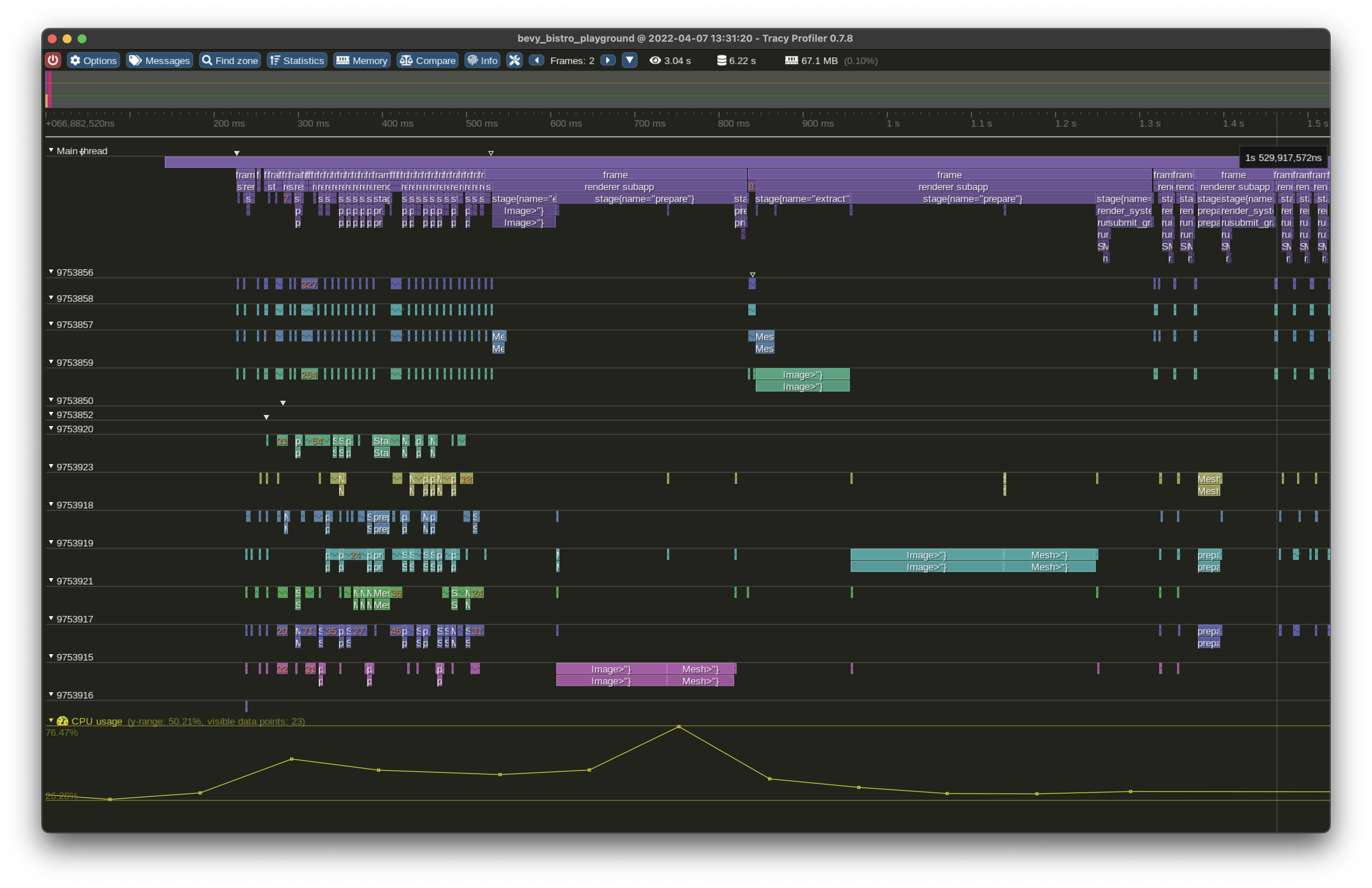1372x888 pixels.
Task: Open the Statistics window
Action: 297,60
